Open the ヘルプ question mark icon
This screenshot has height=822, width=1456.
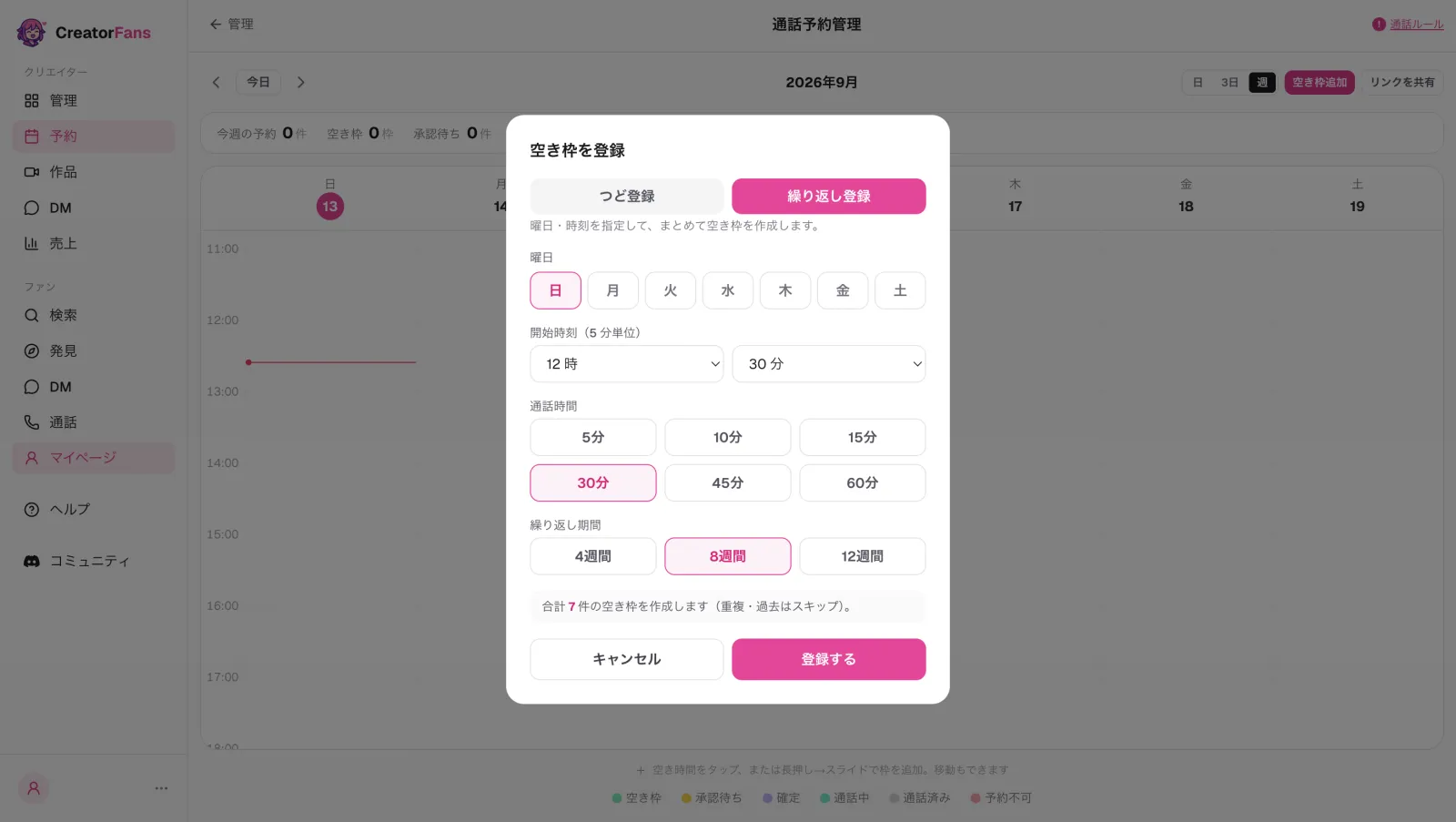(x=32, y=510)
